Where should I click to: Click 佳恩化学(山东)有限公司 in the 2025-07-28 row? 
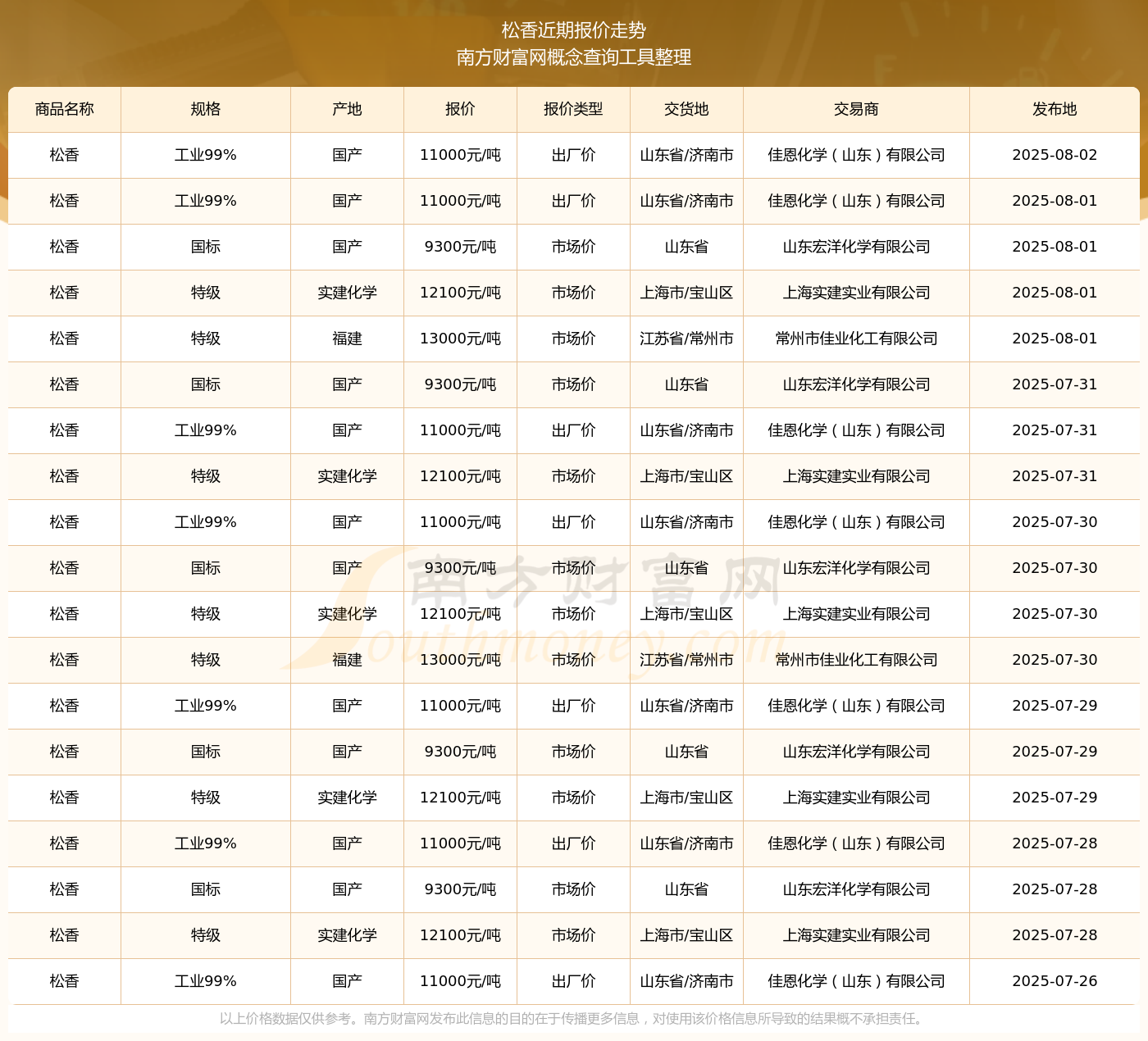[x=856, y=843]
